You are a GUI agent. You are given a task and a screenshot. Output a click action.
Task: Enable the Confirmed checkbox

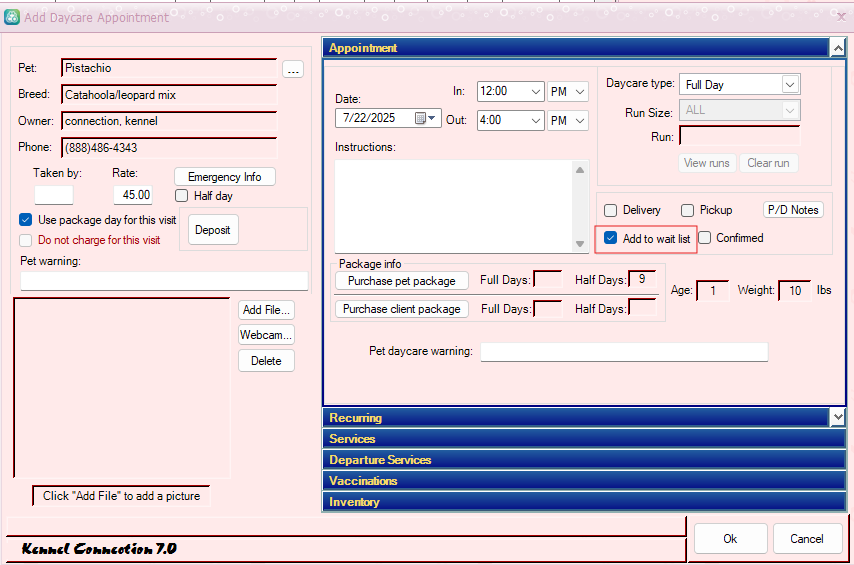[705, 238]
